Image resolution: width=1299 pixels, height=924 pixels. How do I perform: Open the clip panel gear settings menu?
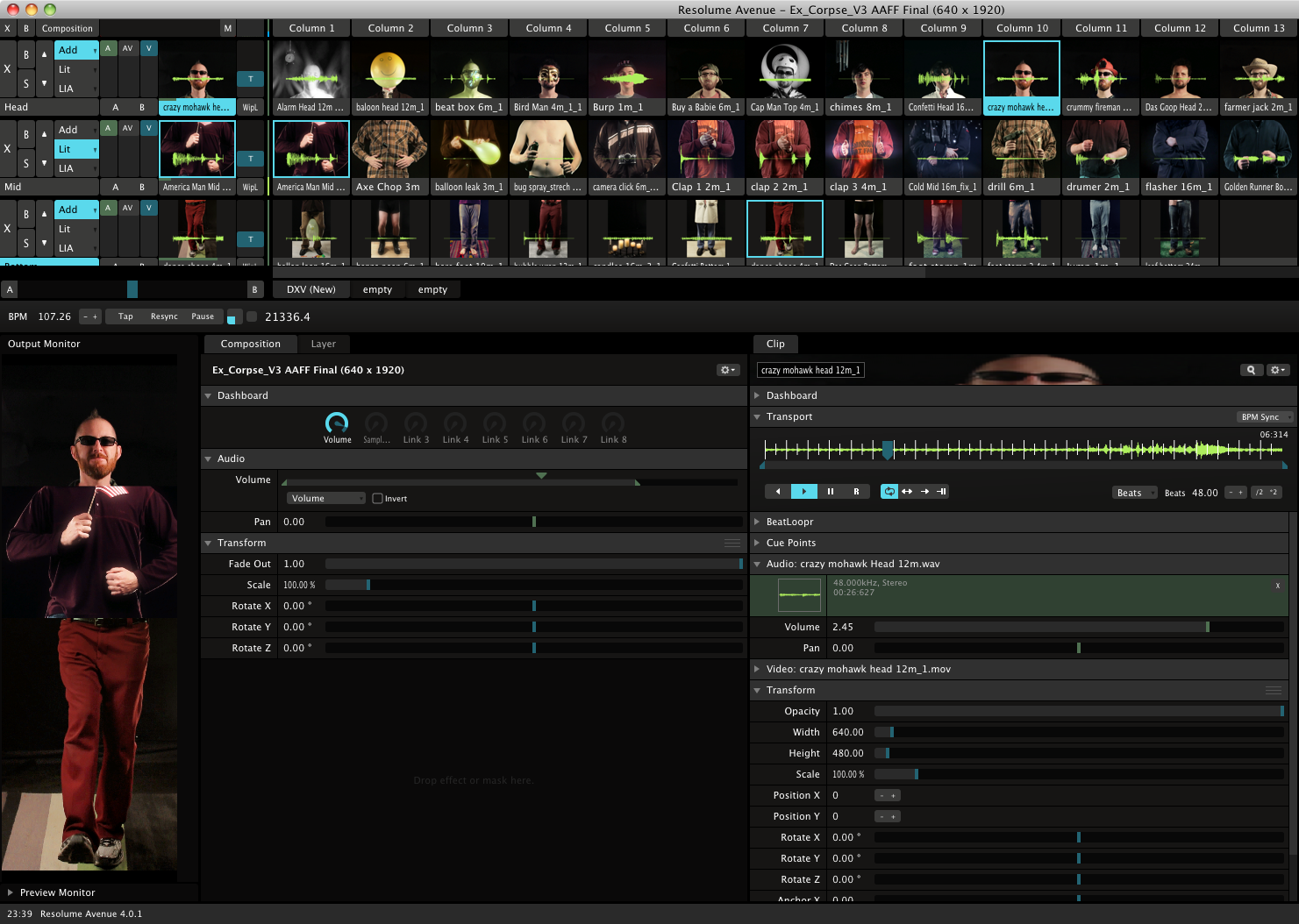tap(1278, 370)
